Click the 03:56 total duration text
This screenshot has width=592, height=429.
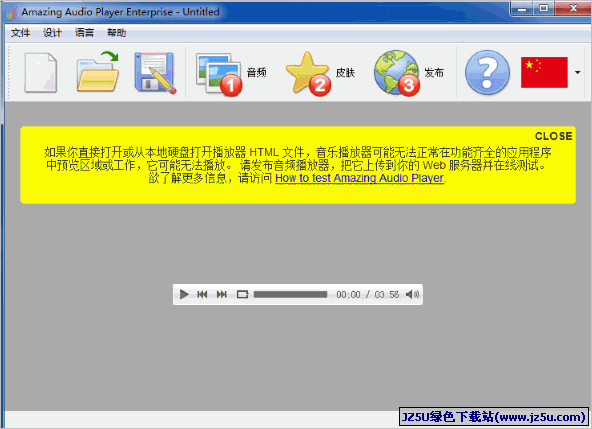pos(387,294)
